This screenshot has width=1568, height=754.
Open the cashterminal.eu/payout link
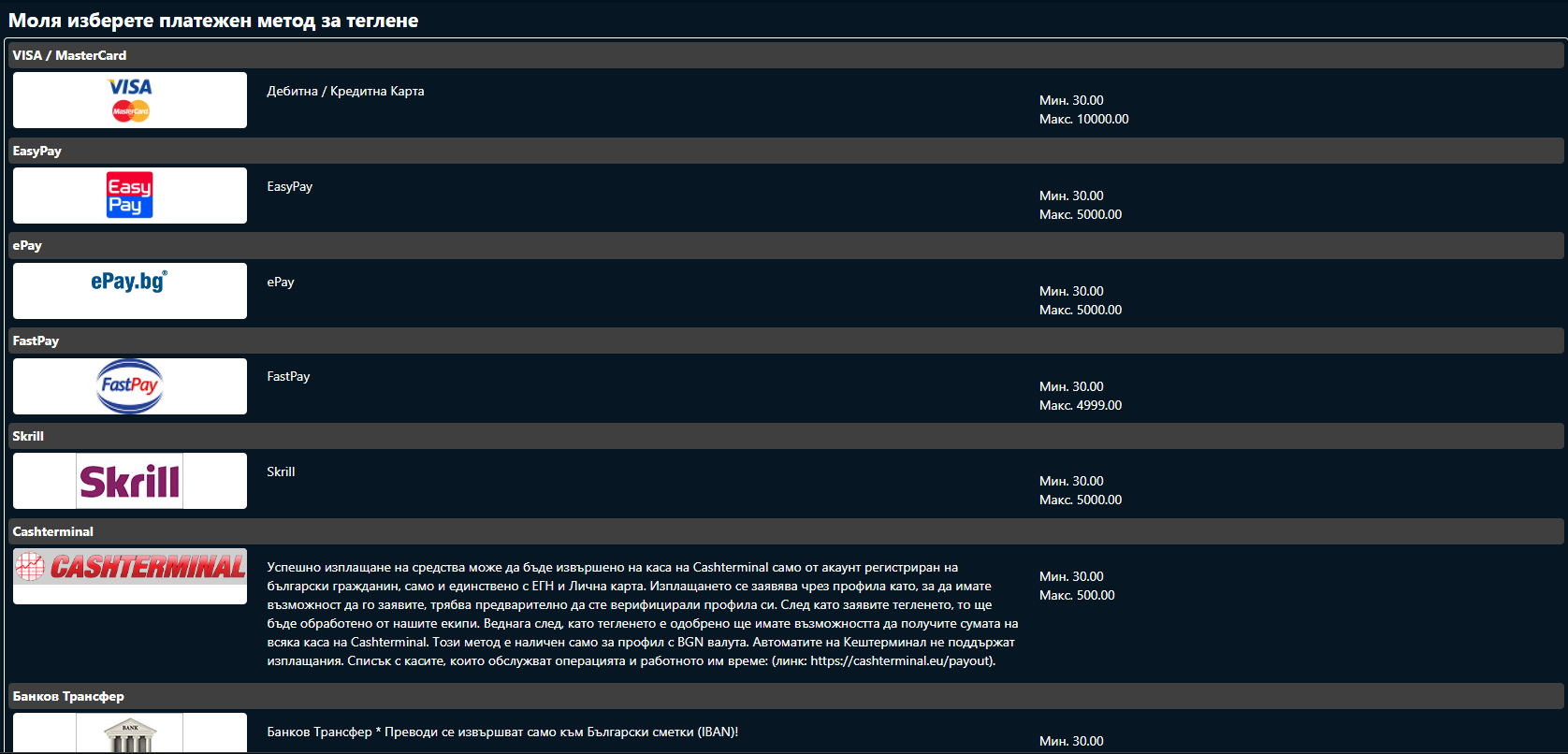pos(901,660)
